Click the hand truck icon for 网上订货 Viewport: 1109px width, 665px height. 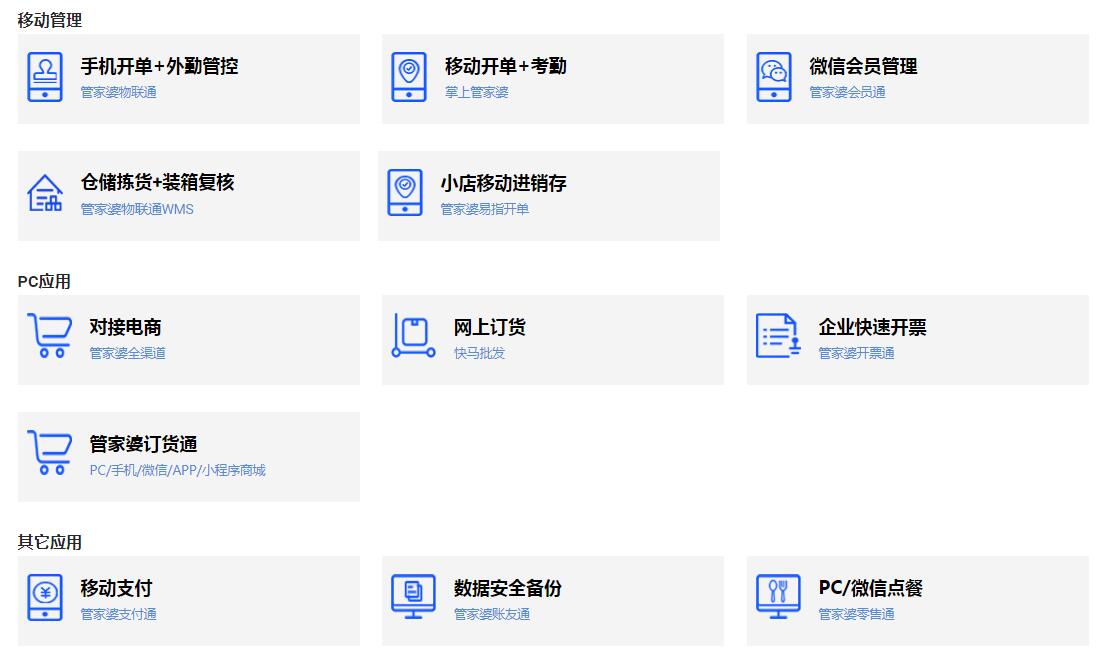[413, 336]
